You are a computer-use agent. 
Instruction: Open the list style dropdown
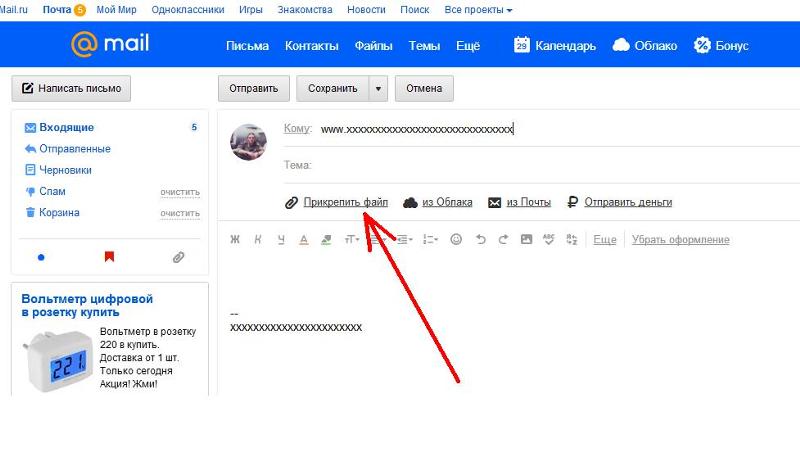430,239
